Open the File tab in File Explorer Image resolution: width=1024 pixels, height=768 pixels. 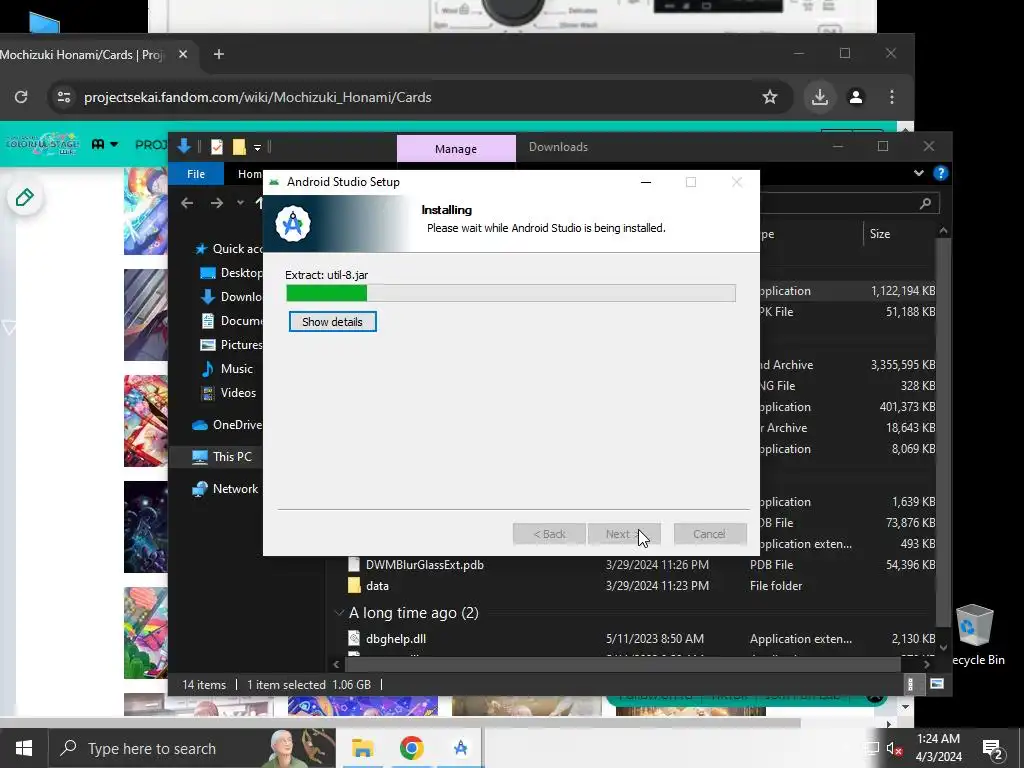(196, 174)
